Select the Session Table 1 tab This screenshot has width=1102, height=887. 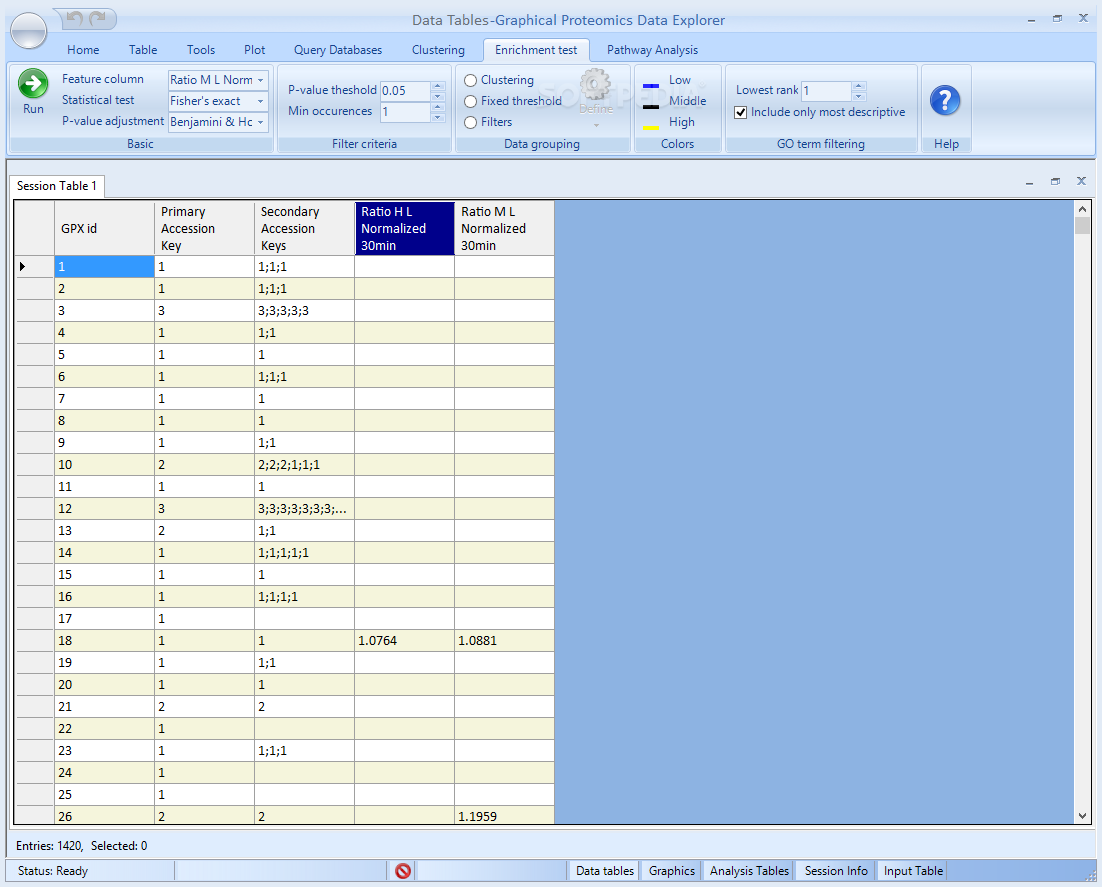coord(57,186)
